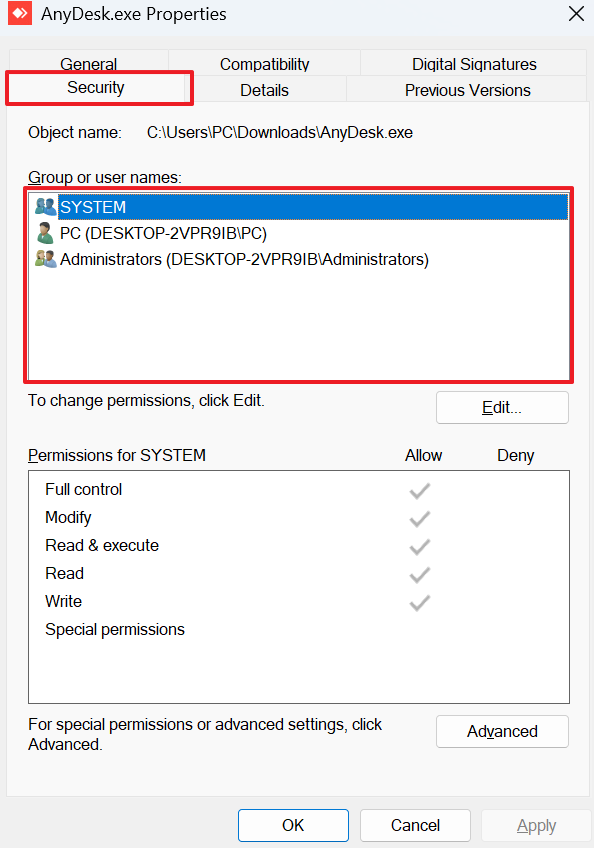Image resolution: width=594 pixels, height=848 pixels.
Task: Click the SYSTEM group icon
Action: [x=44, y=206]
